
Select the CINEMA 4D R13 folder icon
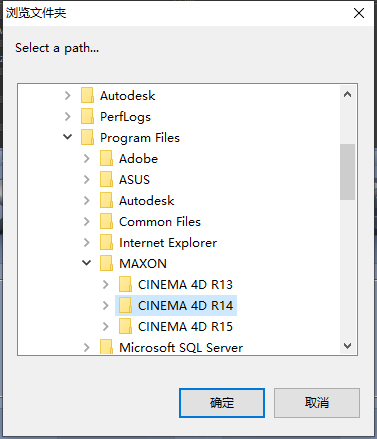pos(125,284)
